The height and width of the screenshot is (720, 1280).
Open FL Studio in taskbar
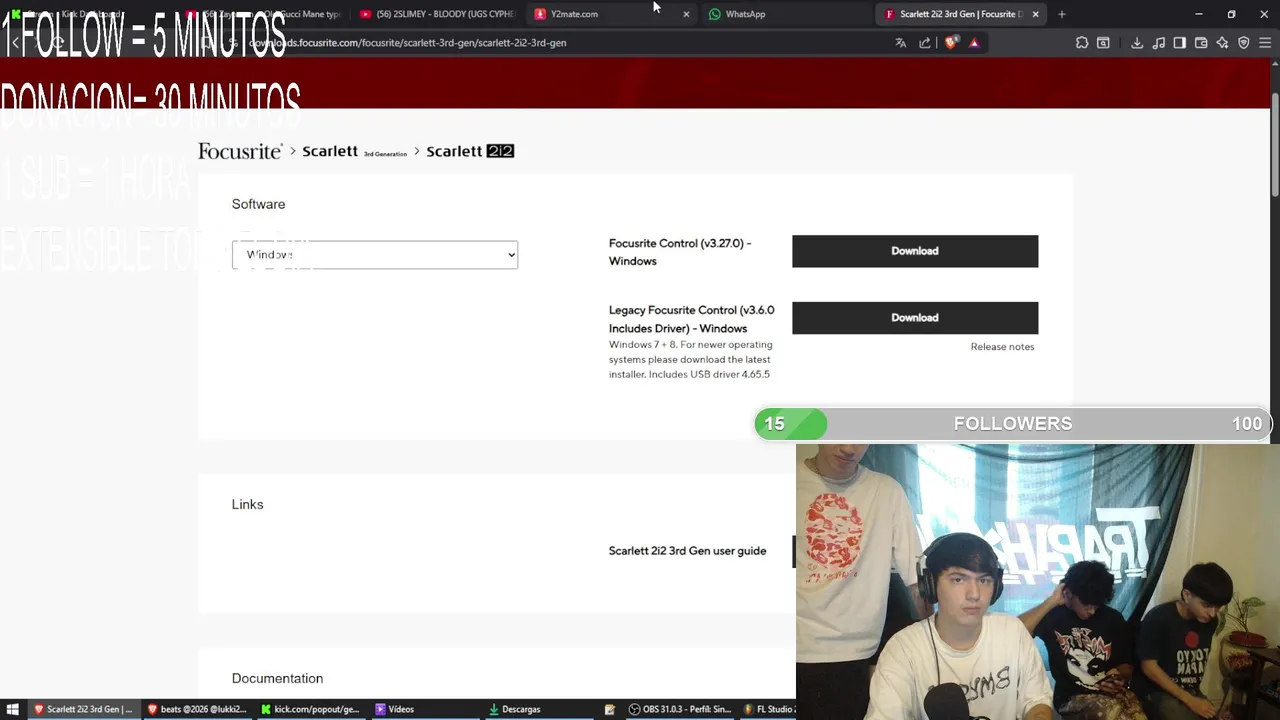coord(768,709)
